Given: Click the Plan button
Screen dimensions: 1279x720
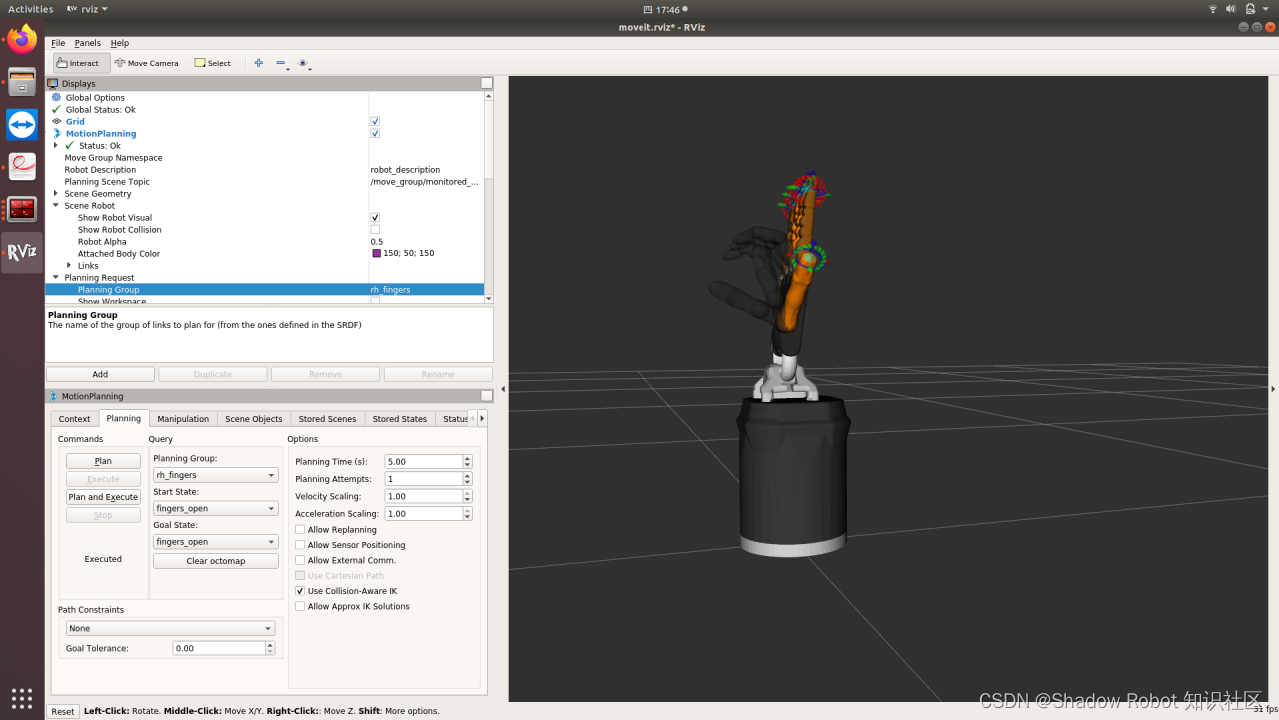Looking at the screenshot, I should (103, 461).
